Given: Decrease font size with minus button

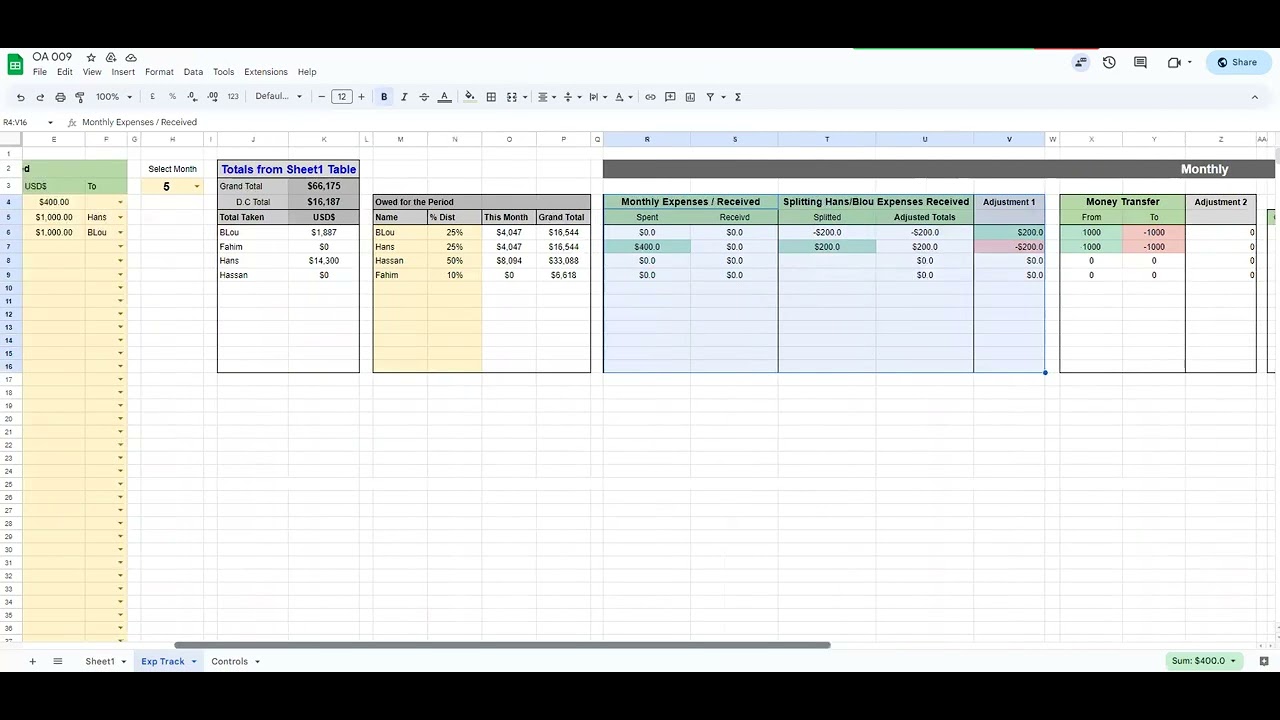Looking at the screenshot, I should 321,97.
